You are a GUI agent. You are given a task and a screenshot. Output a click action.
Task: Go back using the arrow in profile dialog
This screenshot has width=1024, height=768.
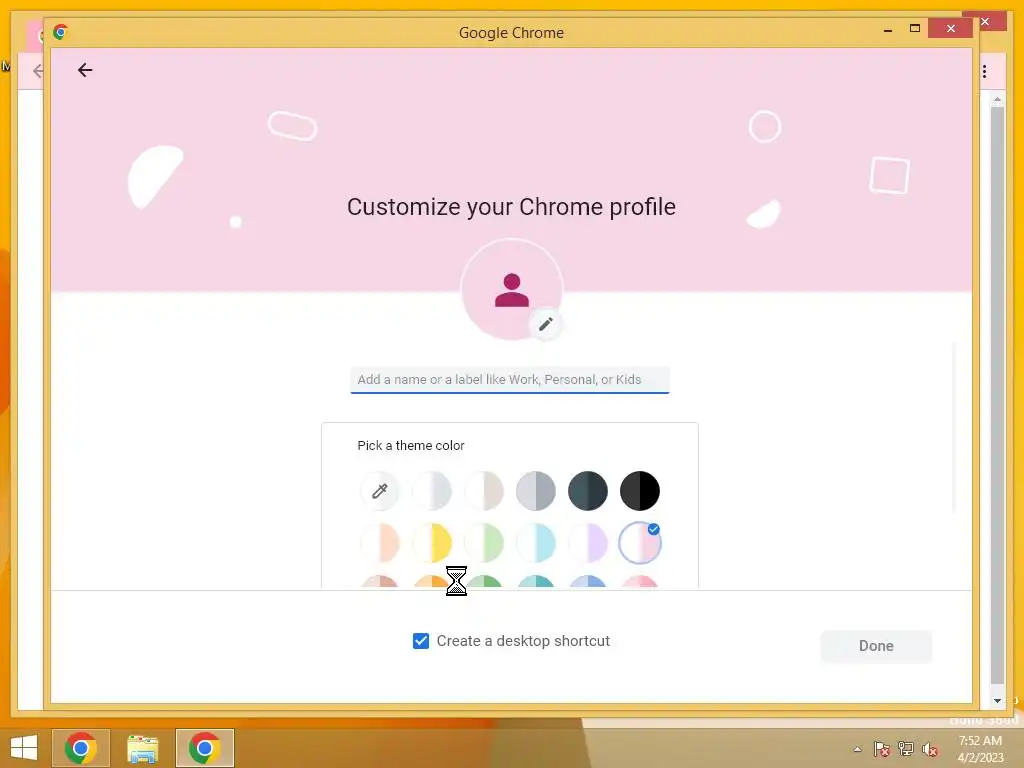point(85,70)
